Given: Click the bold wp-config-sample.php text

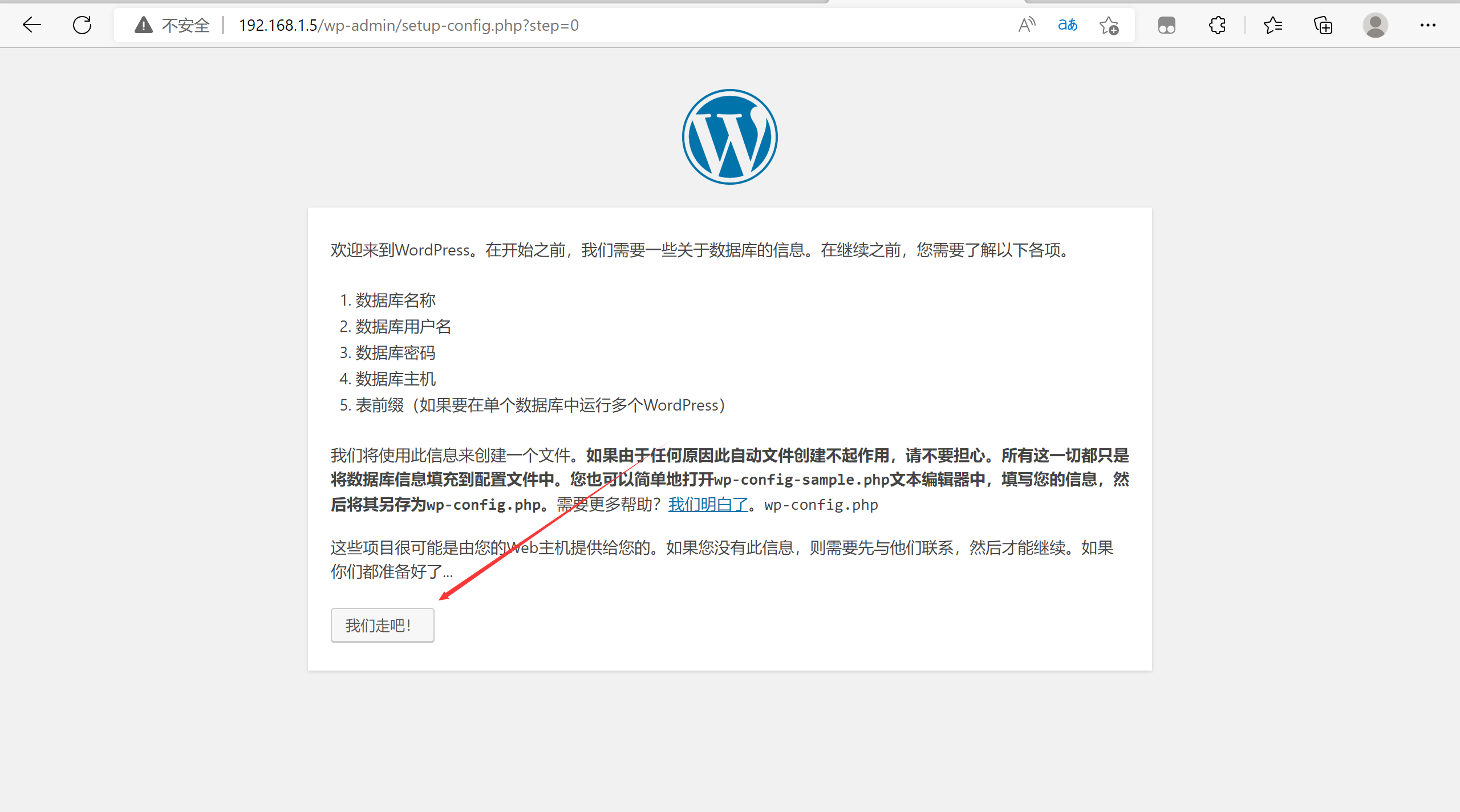Looking at the screenshot, I should (801, 480).
